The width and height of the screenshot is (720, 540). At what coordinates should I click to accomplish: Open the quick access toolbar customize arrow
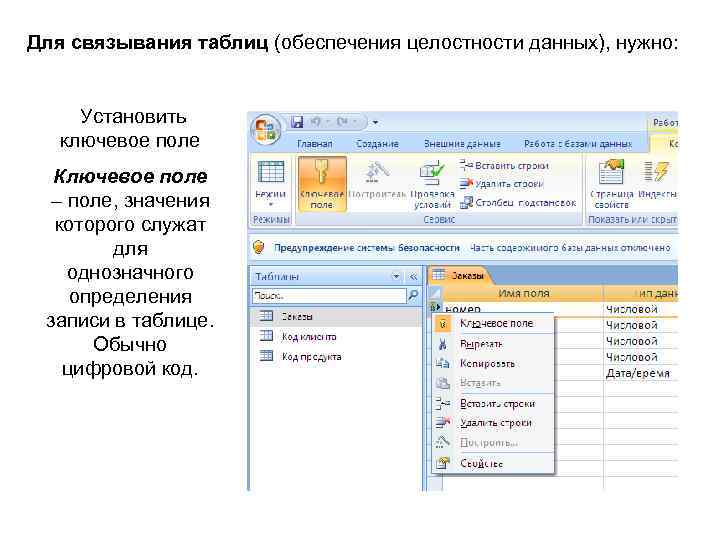click(375, 123)
